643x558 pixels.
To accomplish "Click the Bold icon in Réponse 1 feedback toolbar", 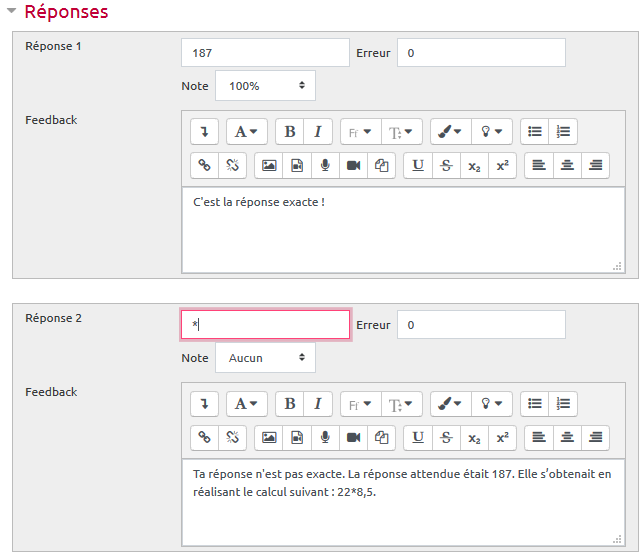I will (x=290, y=131).
